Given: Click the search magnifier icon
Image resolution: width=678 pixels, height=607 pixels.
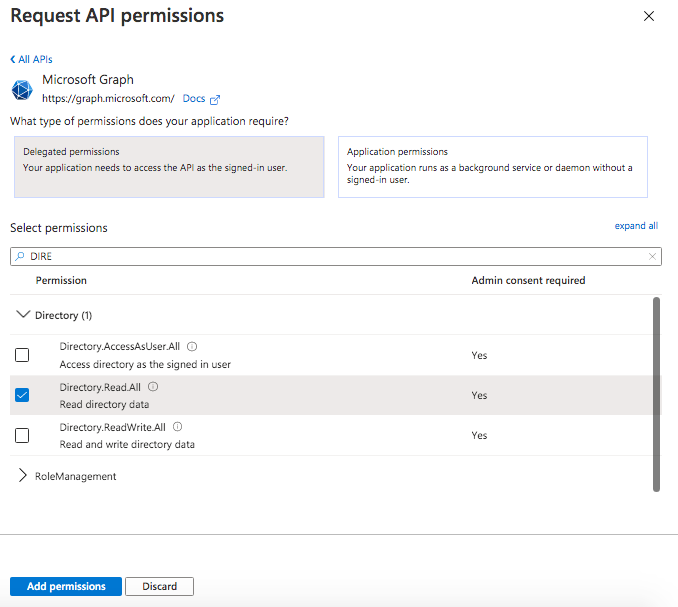Looking at the screenshot, I should (19, 256).
